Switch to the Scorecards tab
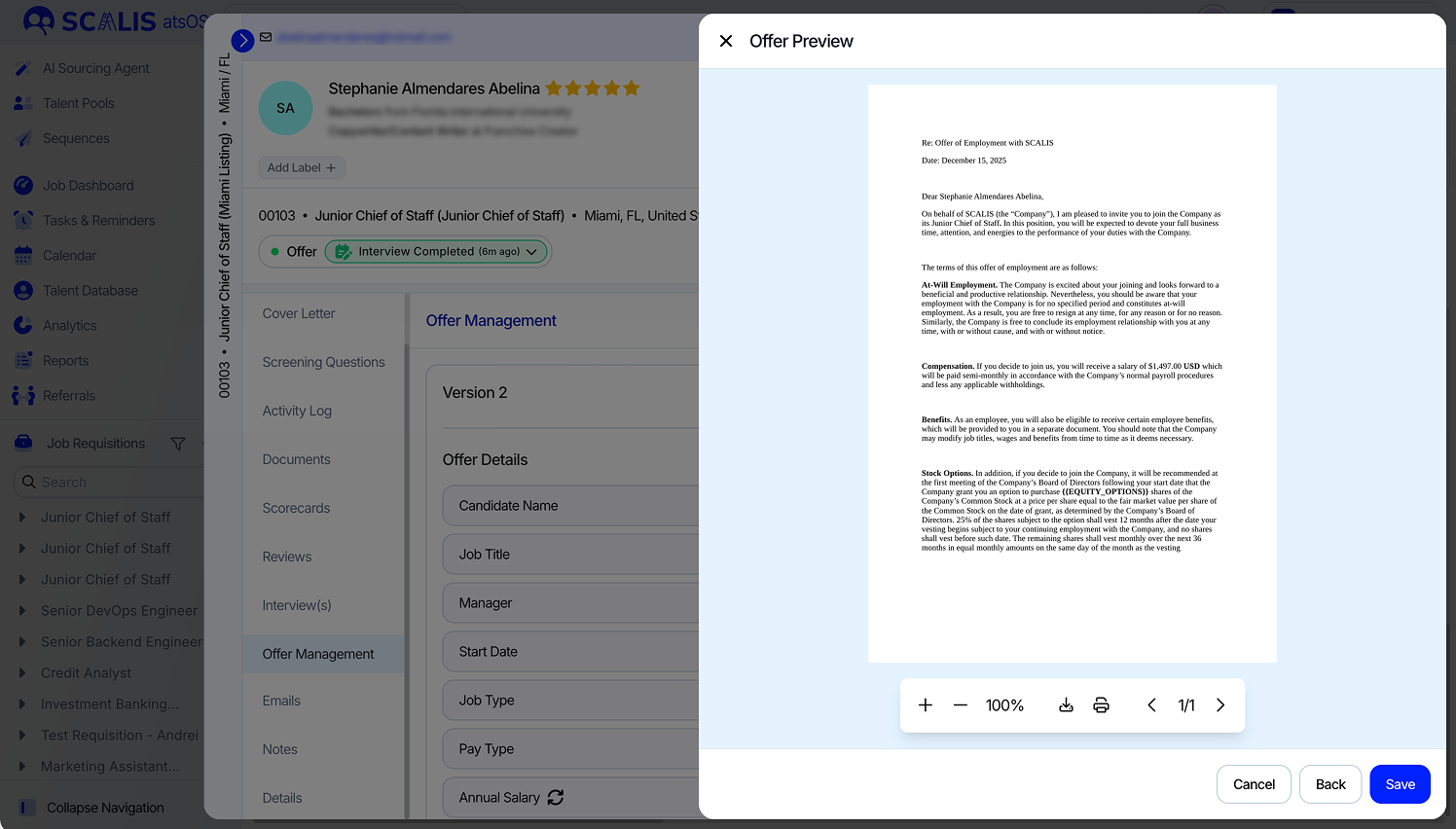Screen dimensions: 1456x829 [296, 508]
